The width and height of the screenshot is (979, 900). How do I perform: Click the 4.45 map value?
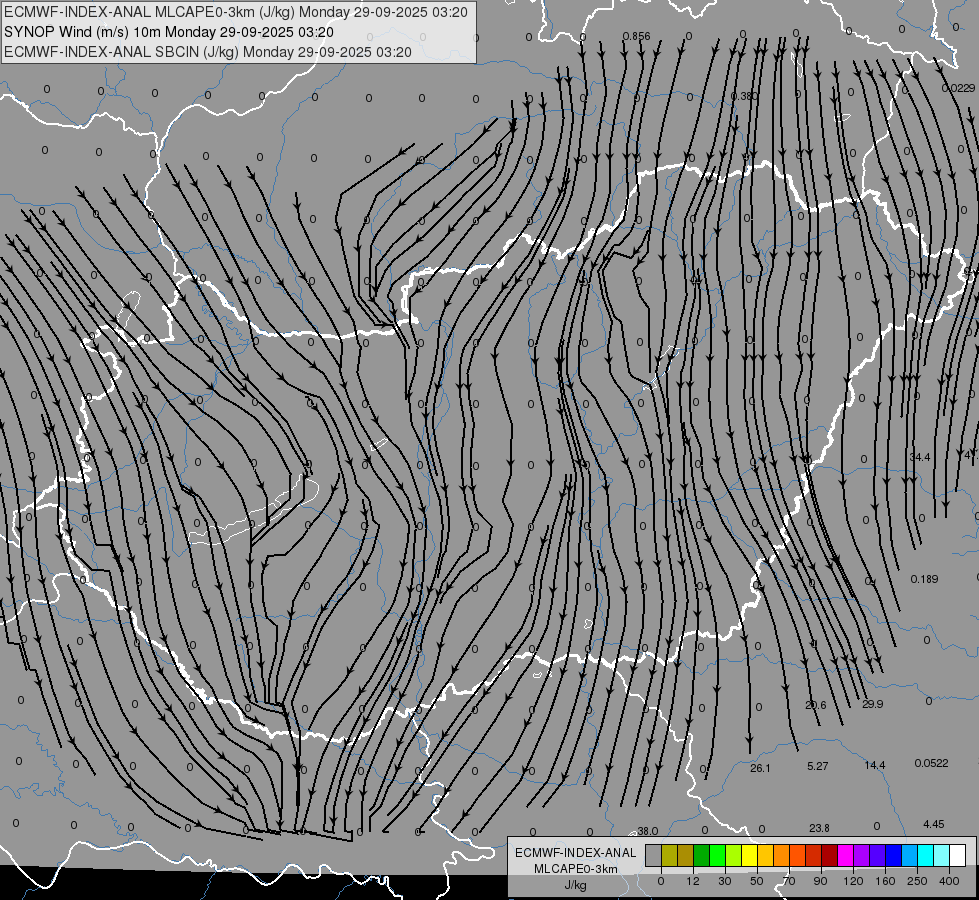tap(933, 824)
